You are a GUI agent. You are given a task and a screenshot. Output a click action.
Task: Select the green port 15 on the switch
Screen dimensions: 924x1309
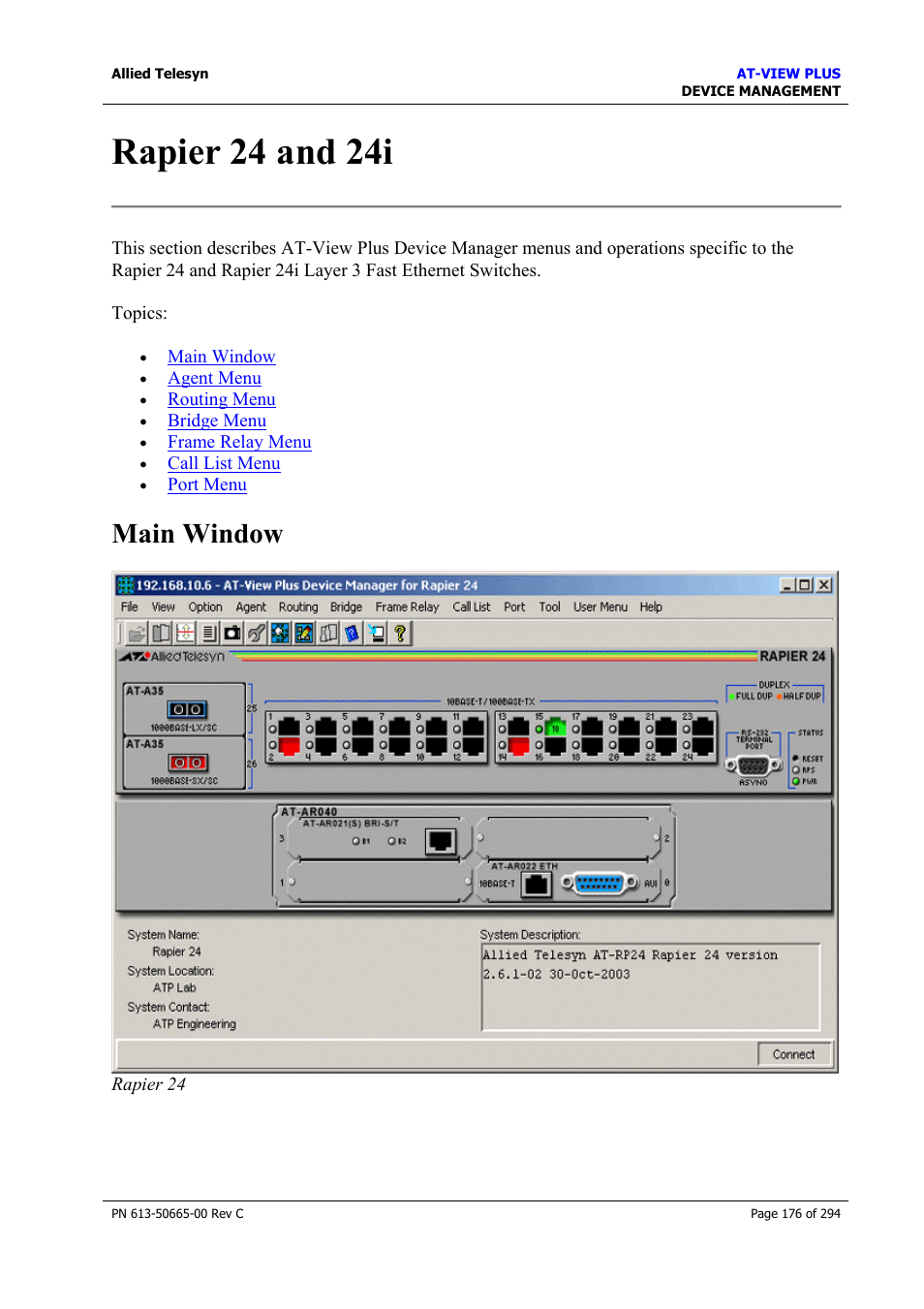(555, 727)
